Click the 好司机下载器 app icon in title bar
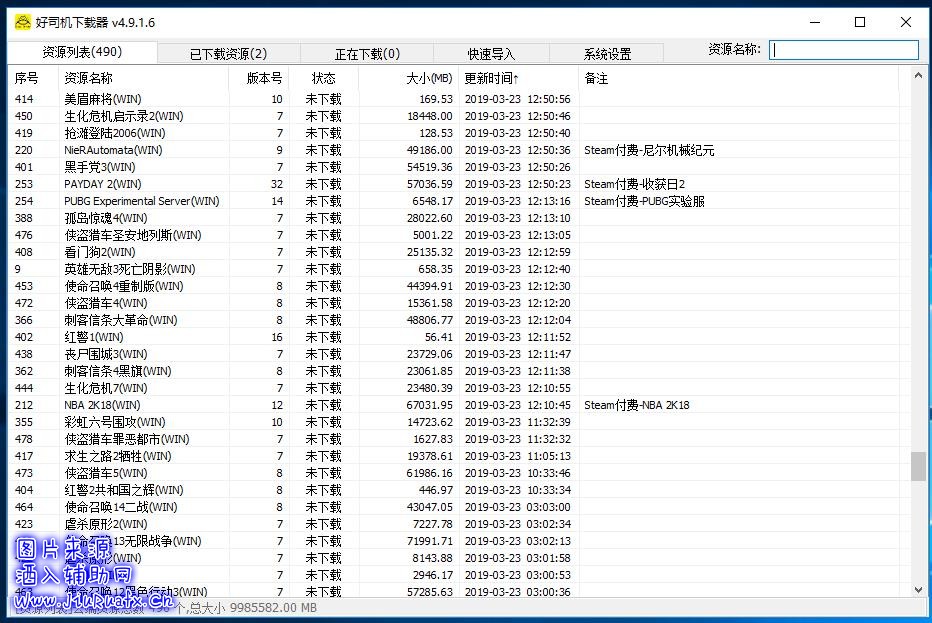The height and width of the screenshot is (623, 932). click(23, 23)
